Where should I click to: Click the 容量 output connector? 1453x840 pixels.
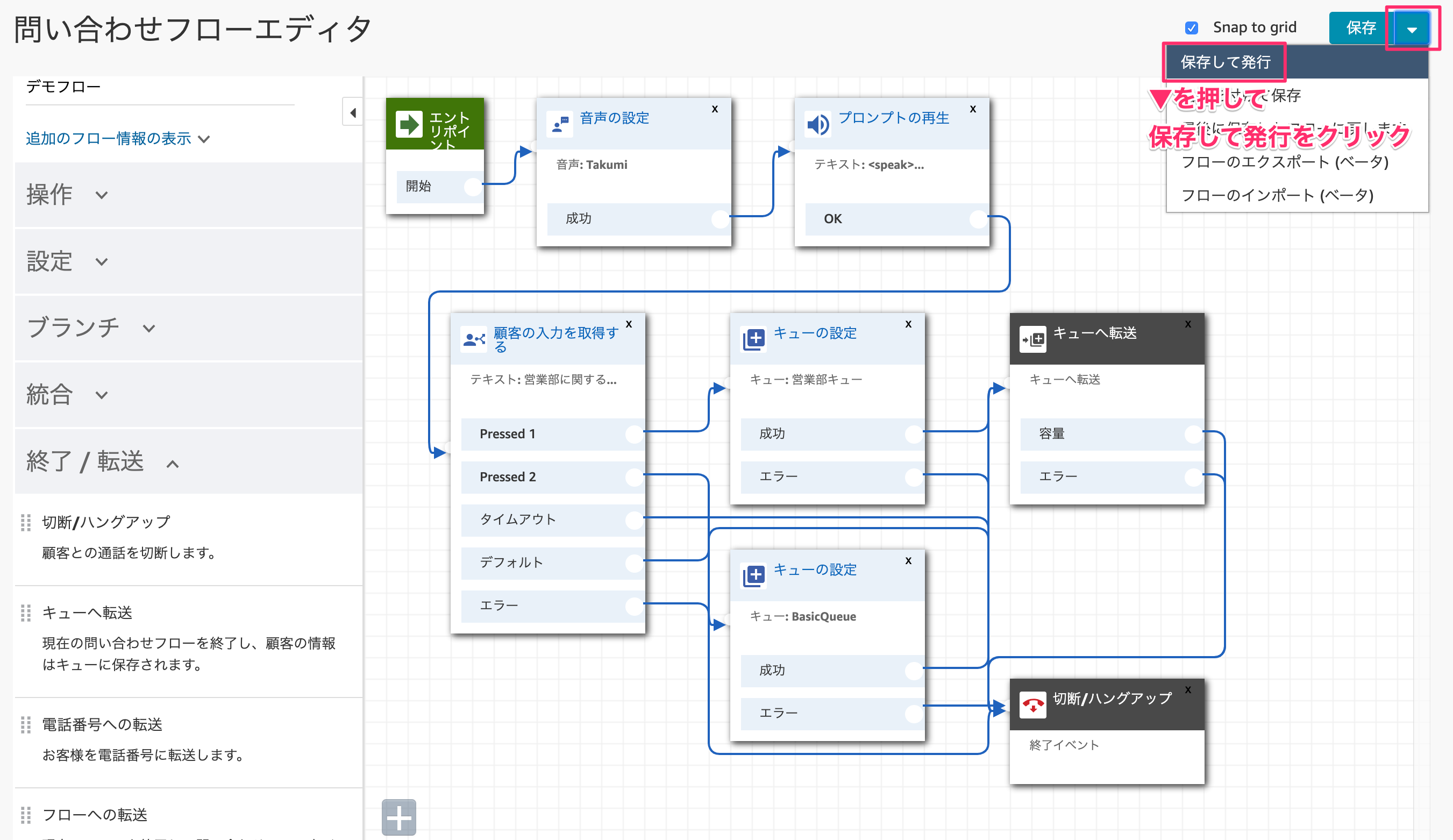[x=1194, y=433]
